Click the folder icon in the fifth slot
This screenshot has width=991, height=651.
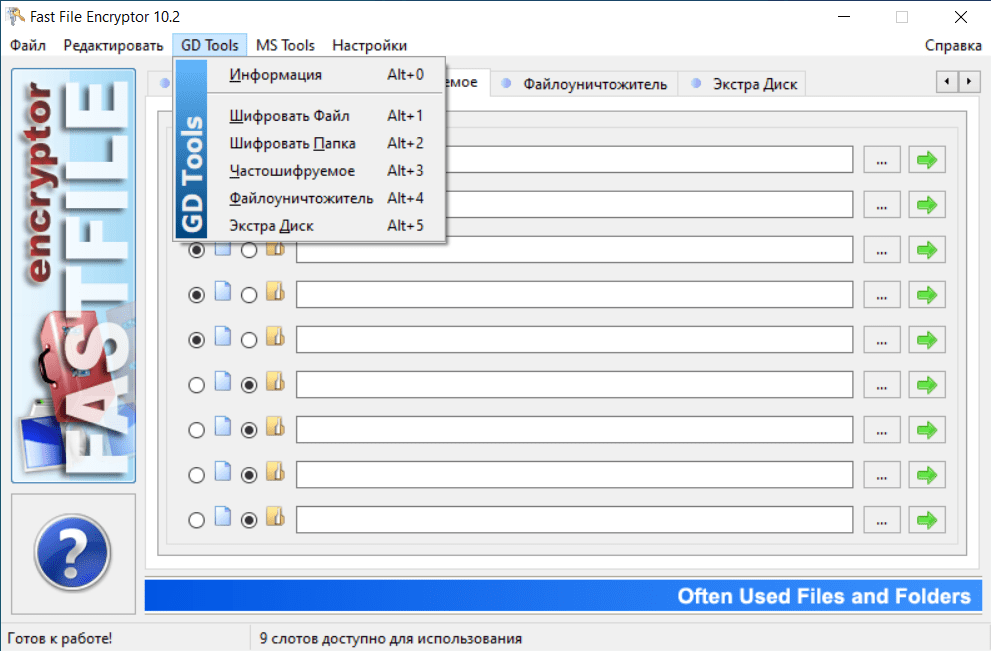pos(275,336)
